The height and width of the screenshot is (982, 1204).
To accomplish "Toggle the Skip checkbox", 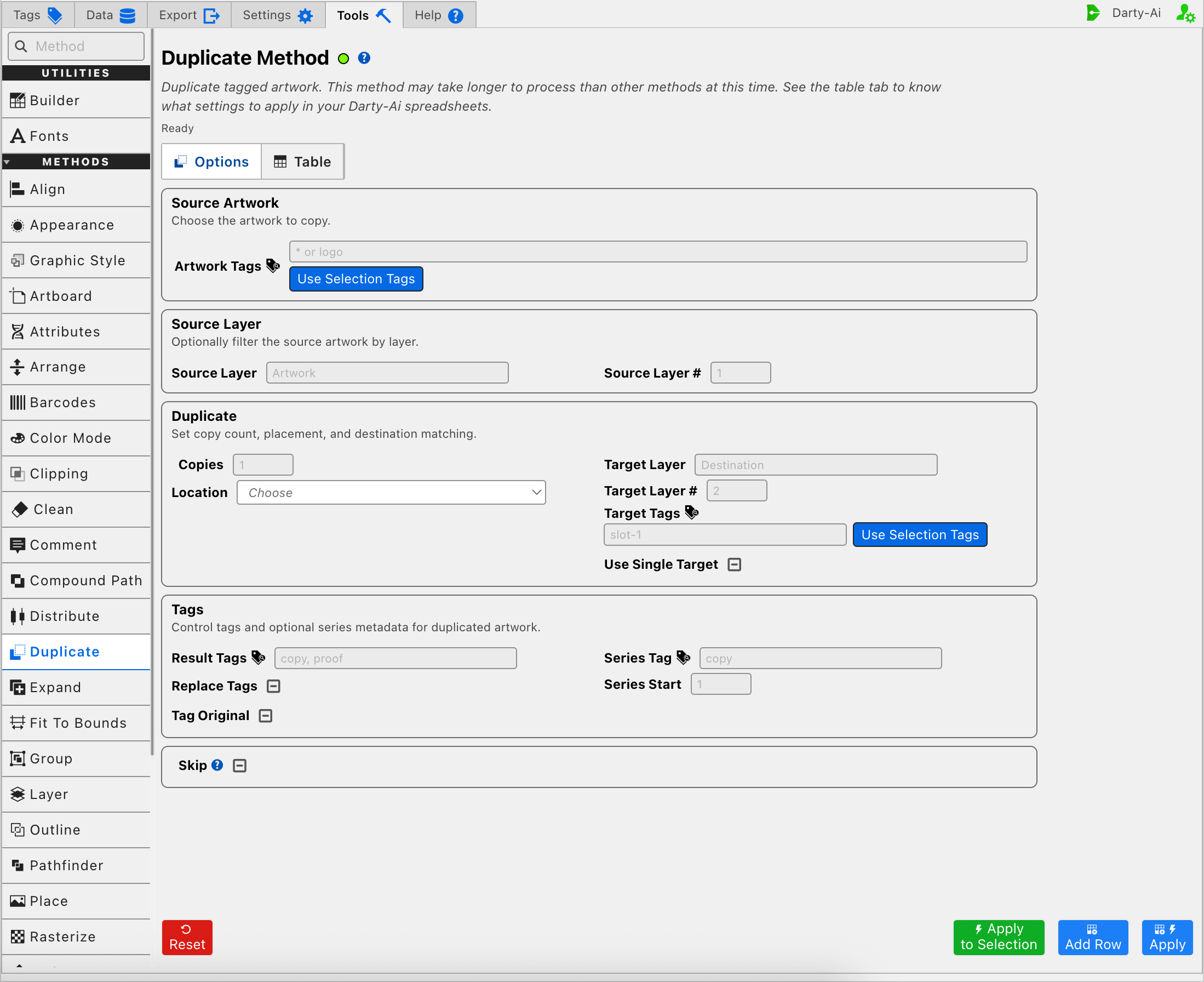I will pyautogui.click(x=240, y=766).
